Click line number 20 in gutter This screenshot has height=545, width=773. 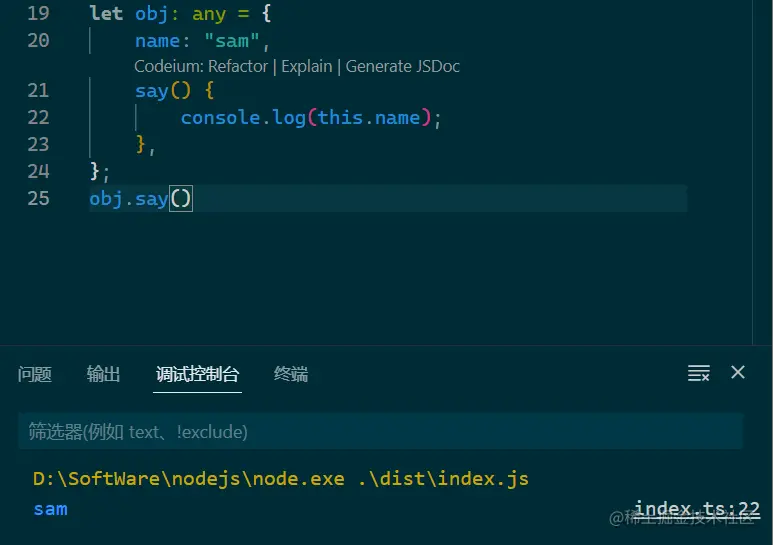(x=38, y=40)
